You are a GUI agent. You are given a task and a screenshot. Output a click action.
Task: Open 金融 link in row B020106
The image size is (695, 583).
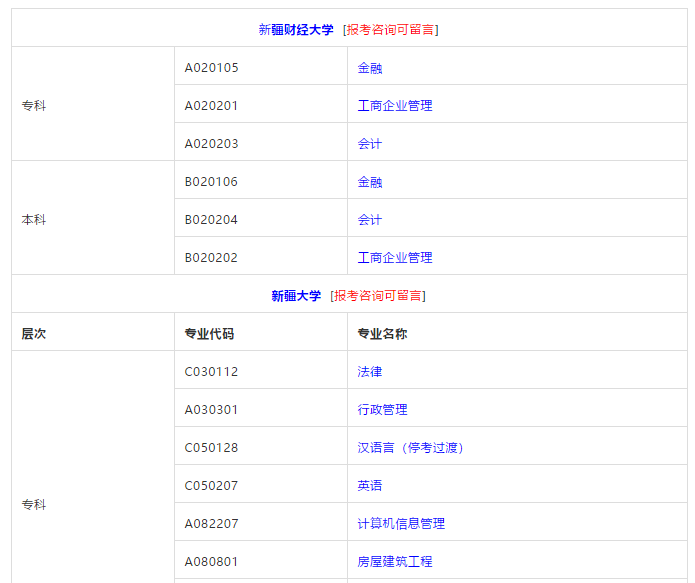pos(370,182)
